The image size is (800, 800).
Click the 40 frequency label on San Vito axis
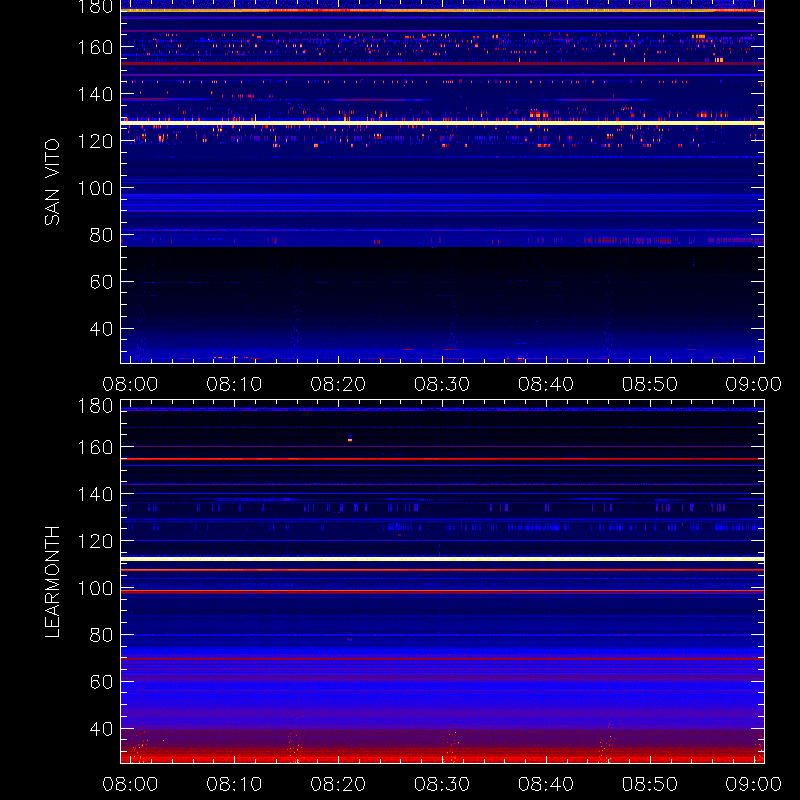point(101,329)
